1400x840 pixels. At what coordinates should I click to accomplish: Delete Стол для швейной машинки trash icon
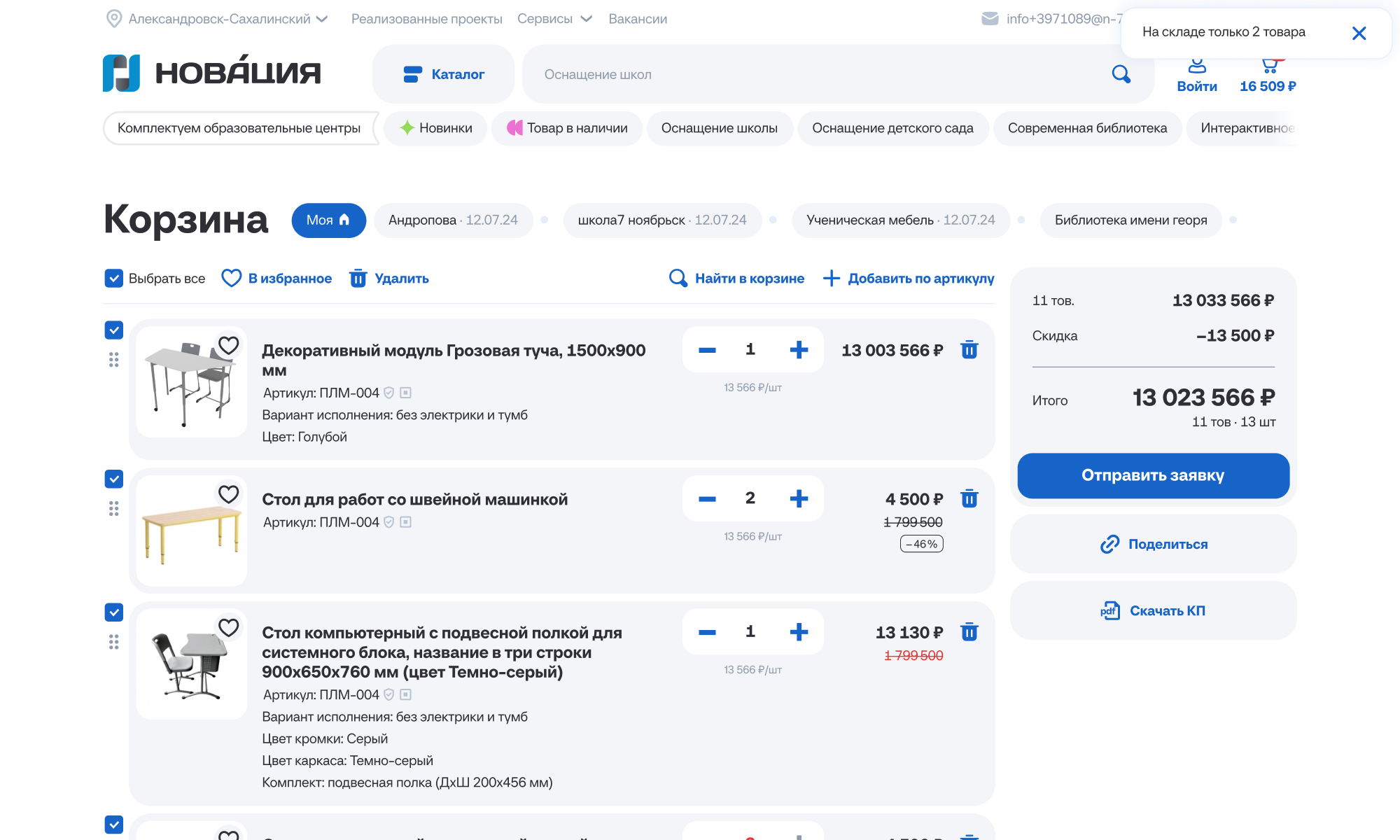coord(969,499)
